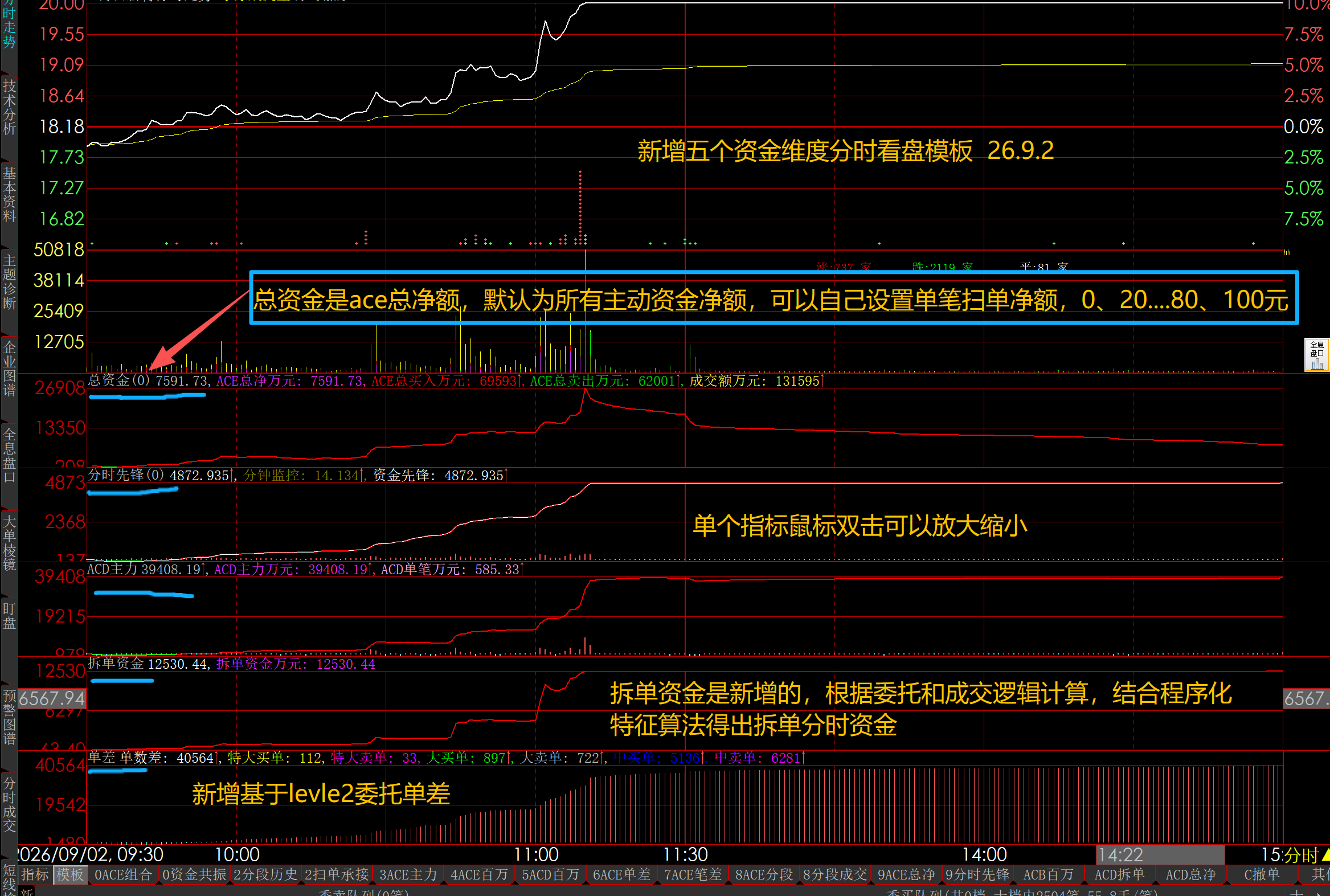
Task: Click the 50818 volume axis label
Action: click(x=59, y=249)
